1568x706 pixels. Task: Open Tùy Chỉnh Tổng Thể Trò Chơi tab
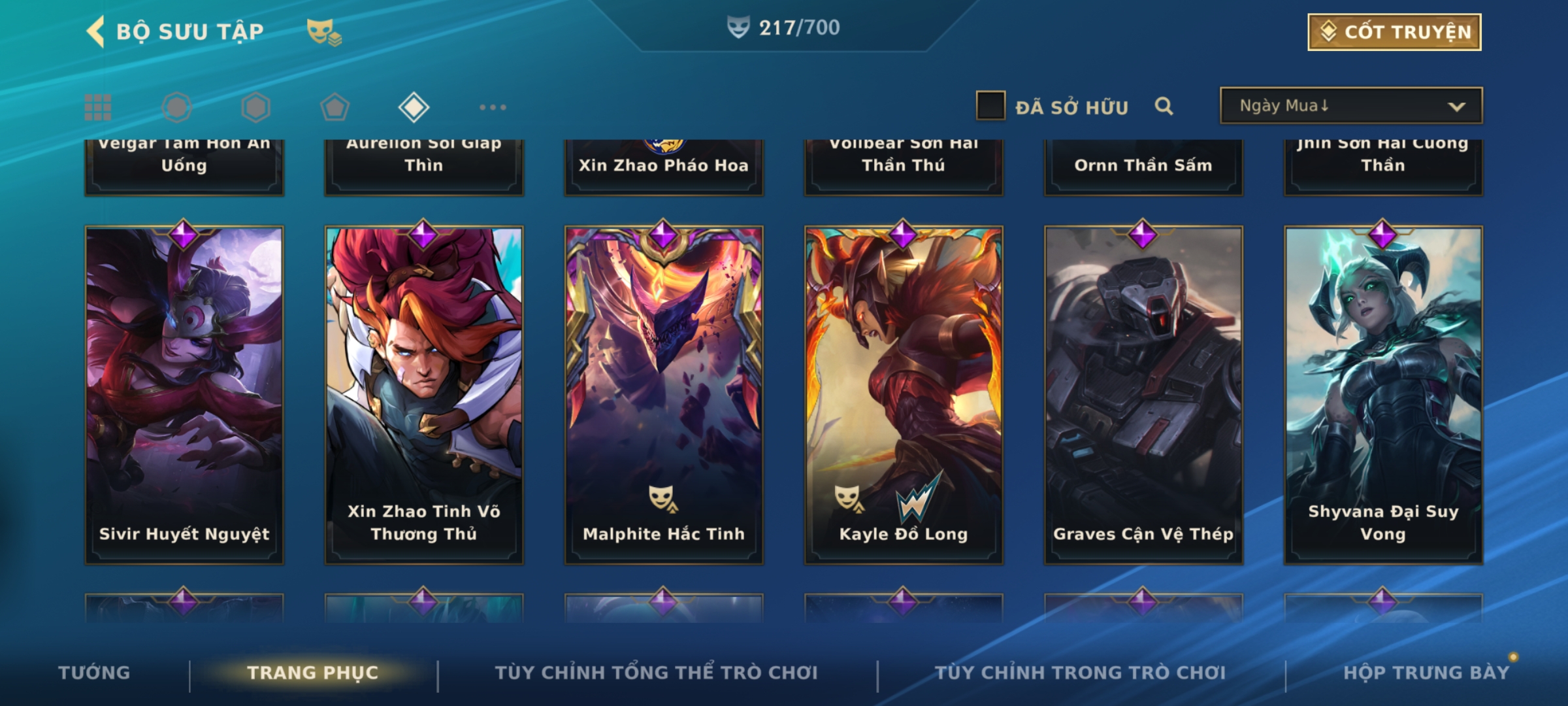656,673
